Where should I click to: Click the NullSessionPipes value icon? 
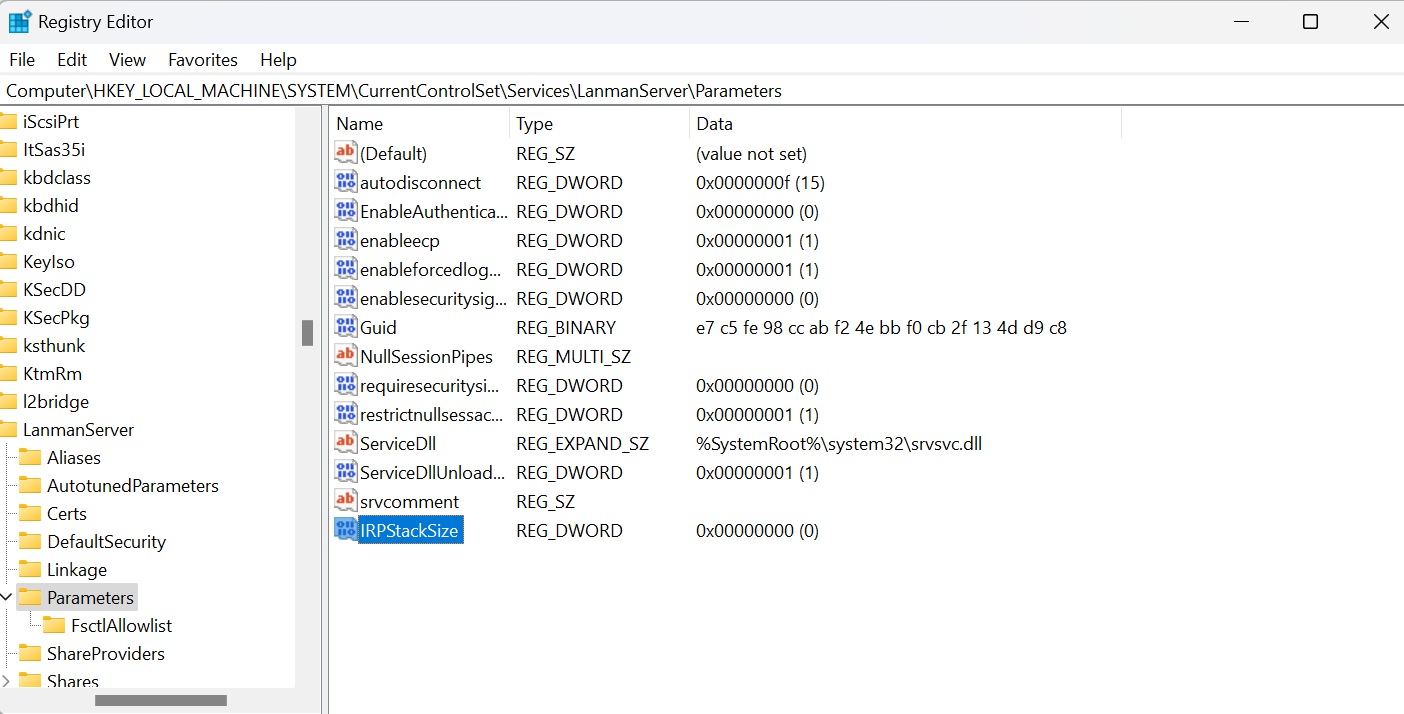(x=345, y=356)
